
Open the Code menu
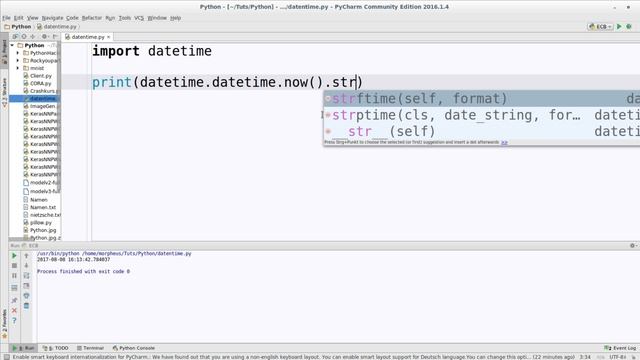[72, 18]
